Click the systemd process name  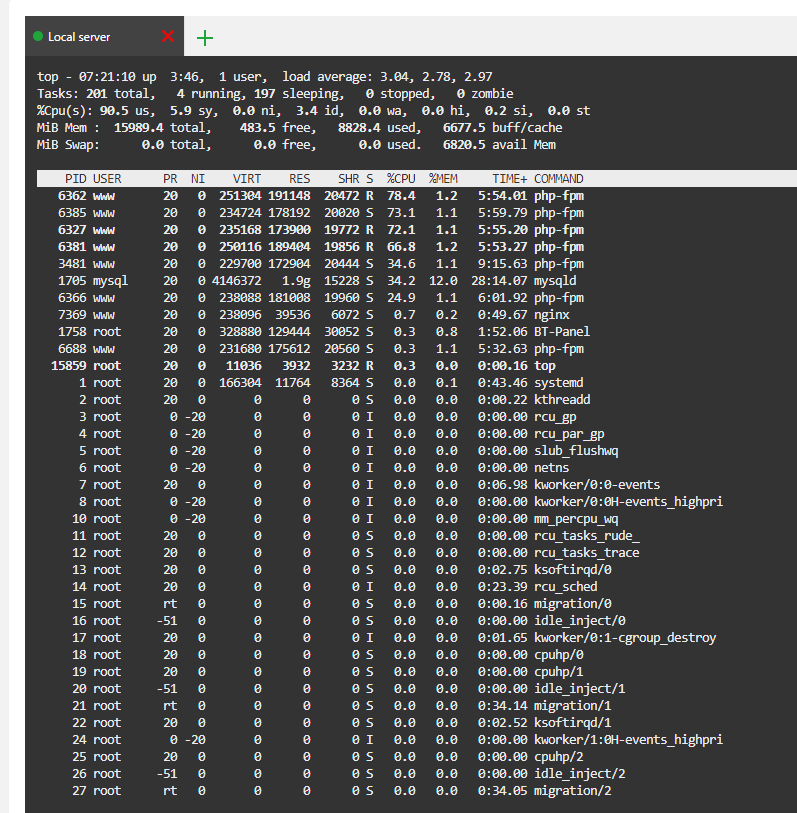pos(558,383)
